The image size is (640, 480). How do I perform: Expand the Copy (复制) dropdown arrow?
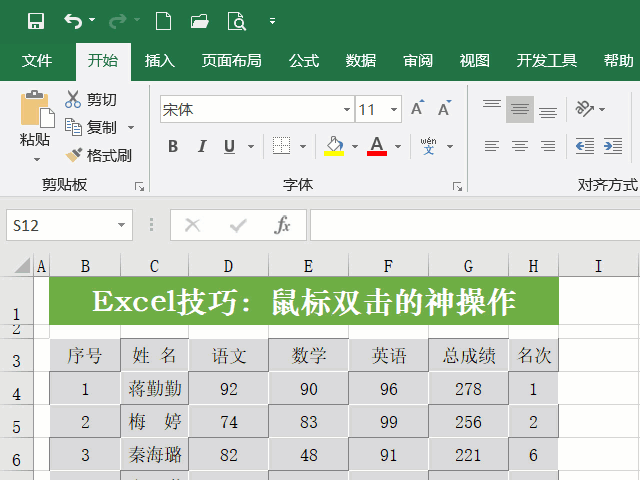point(131,127)
